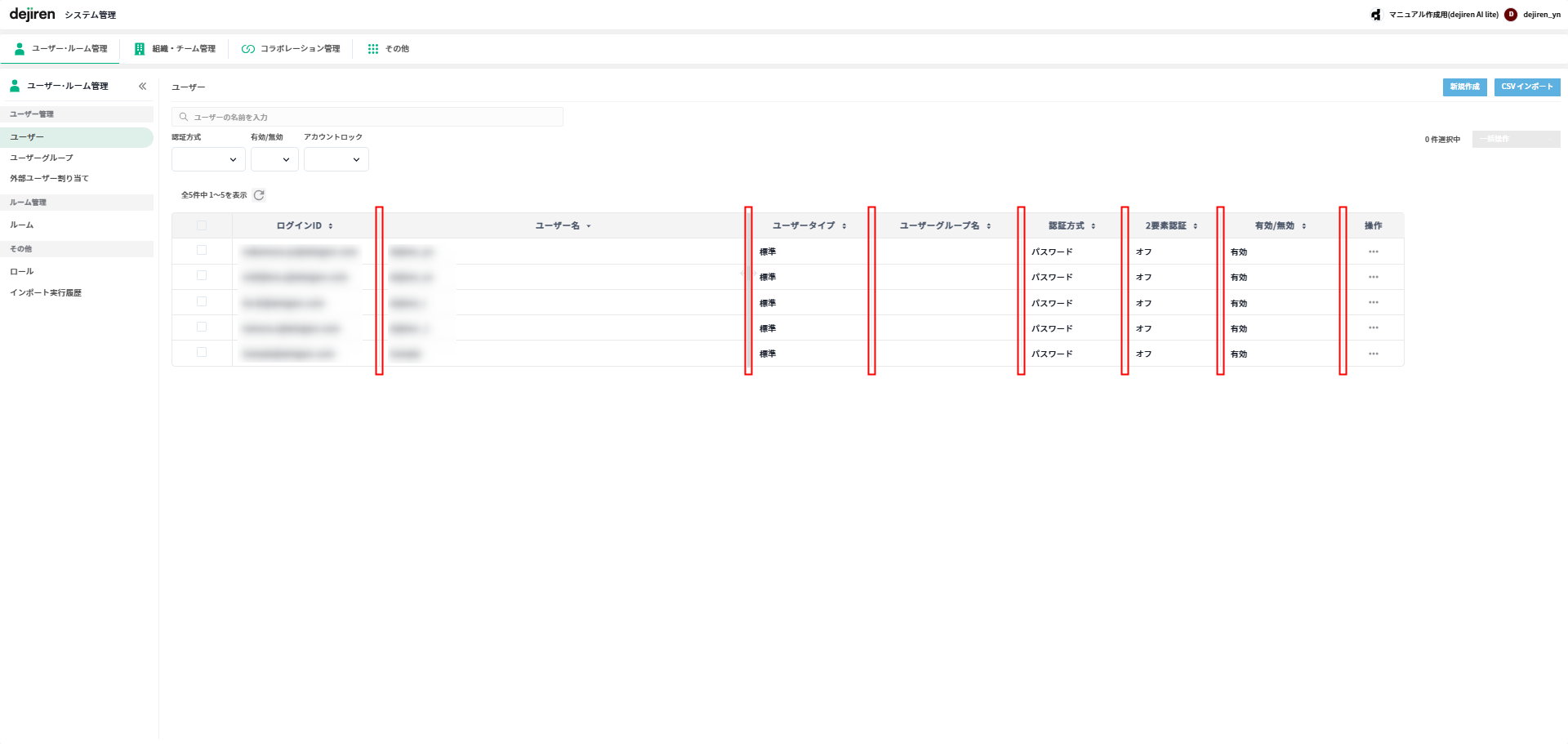Switch to コラボレーション管理 tab

pyautogui.click(x=291, y=49)
